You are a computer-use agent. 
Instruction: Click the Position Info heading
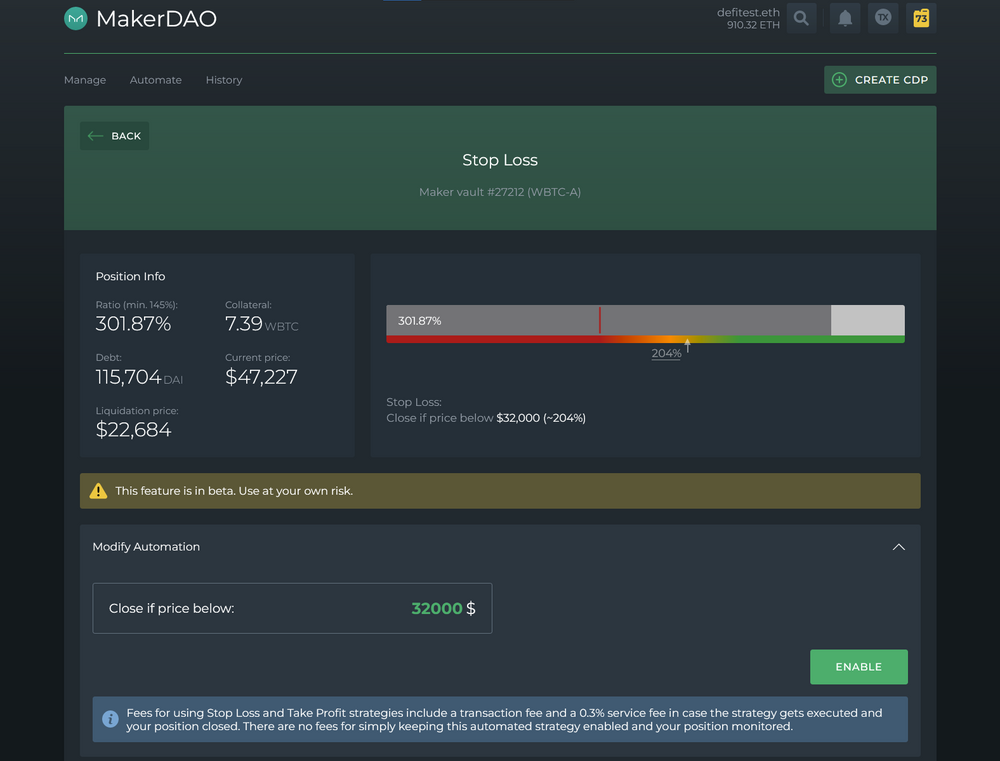pyautogui.click(x=130, y=276)
